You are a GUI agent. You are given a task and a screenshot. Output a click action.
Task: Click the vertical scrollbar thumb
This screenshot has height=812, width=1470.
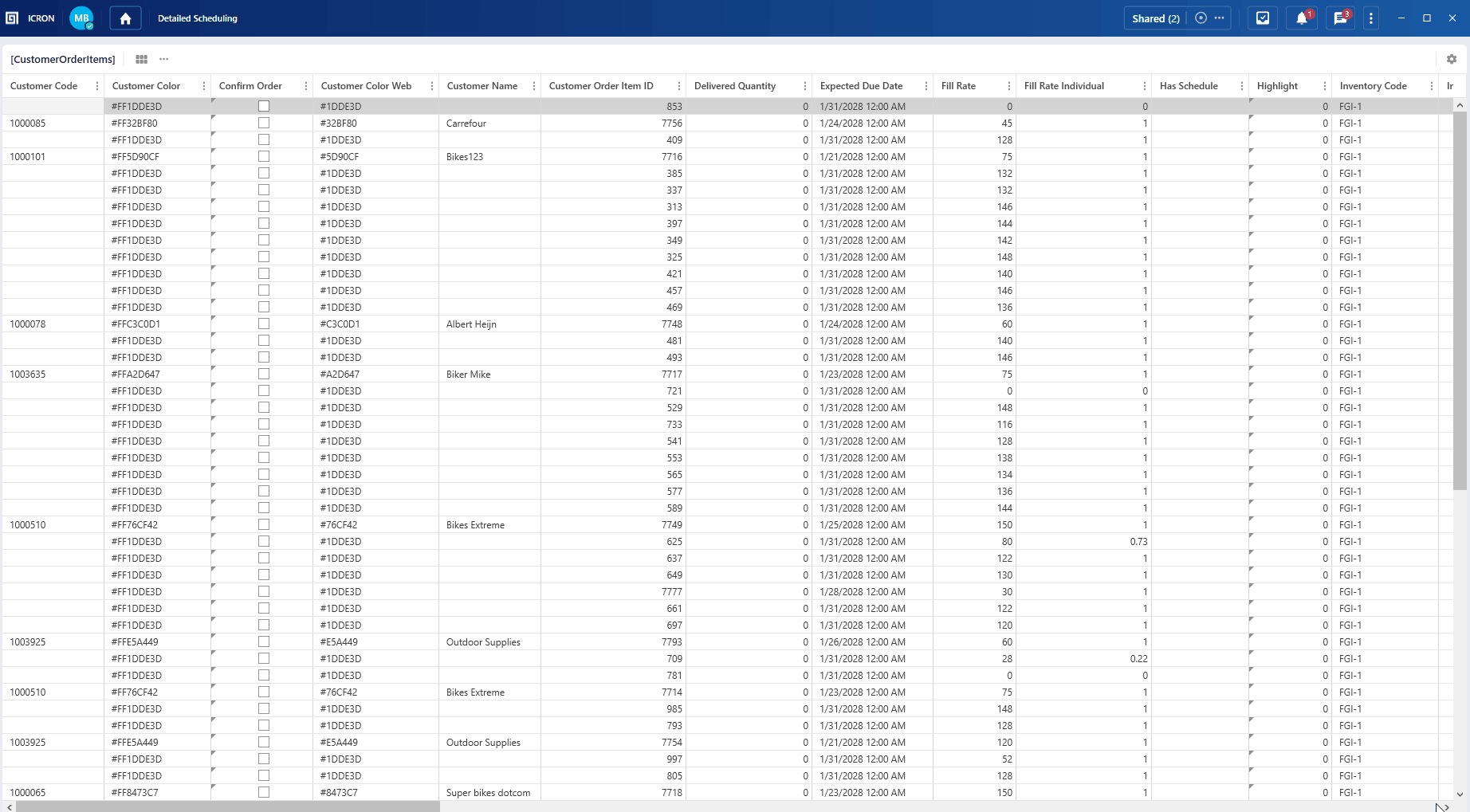(x=1460, y=301)
